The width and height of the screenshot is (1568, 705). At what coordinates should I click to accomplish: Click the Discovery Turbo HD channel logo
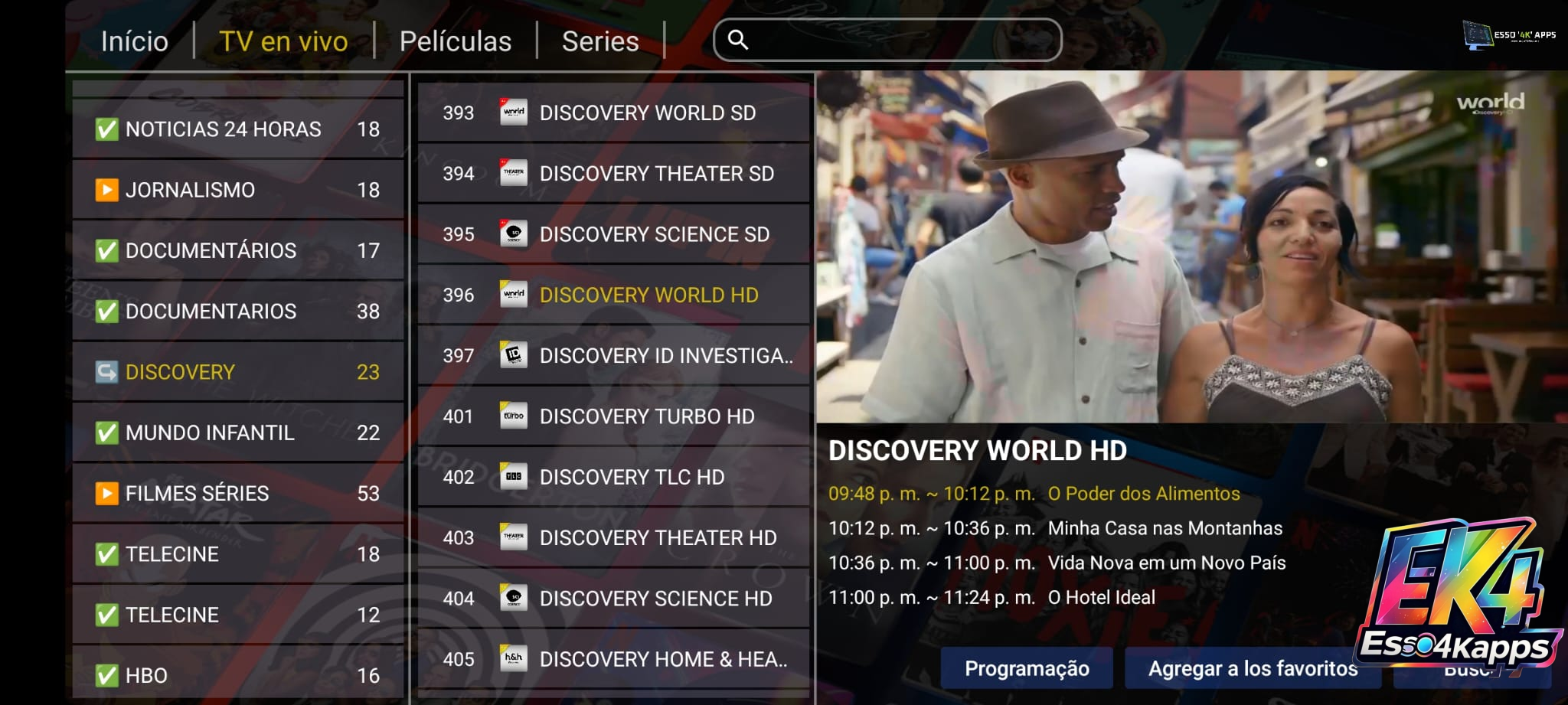point(514,416)
